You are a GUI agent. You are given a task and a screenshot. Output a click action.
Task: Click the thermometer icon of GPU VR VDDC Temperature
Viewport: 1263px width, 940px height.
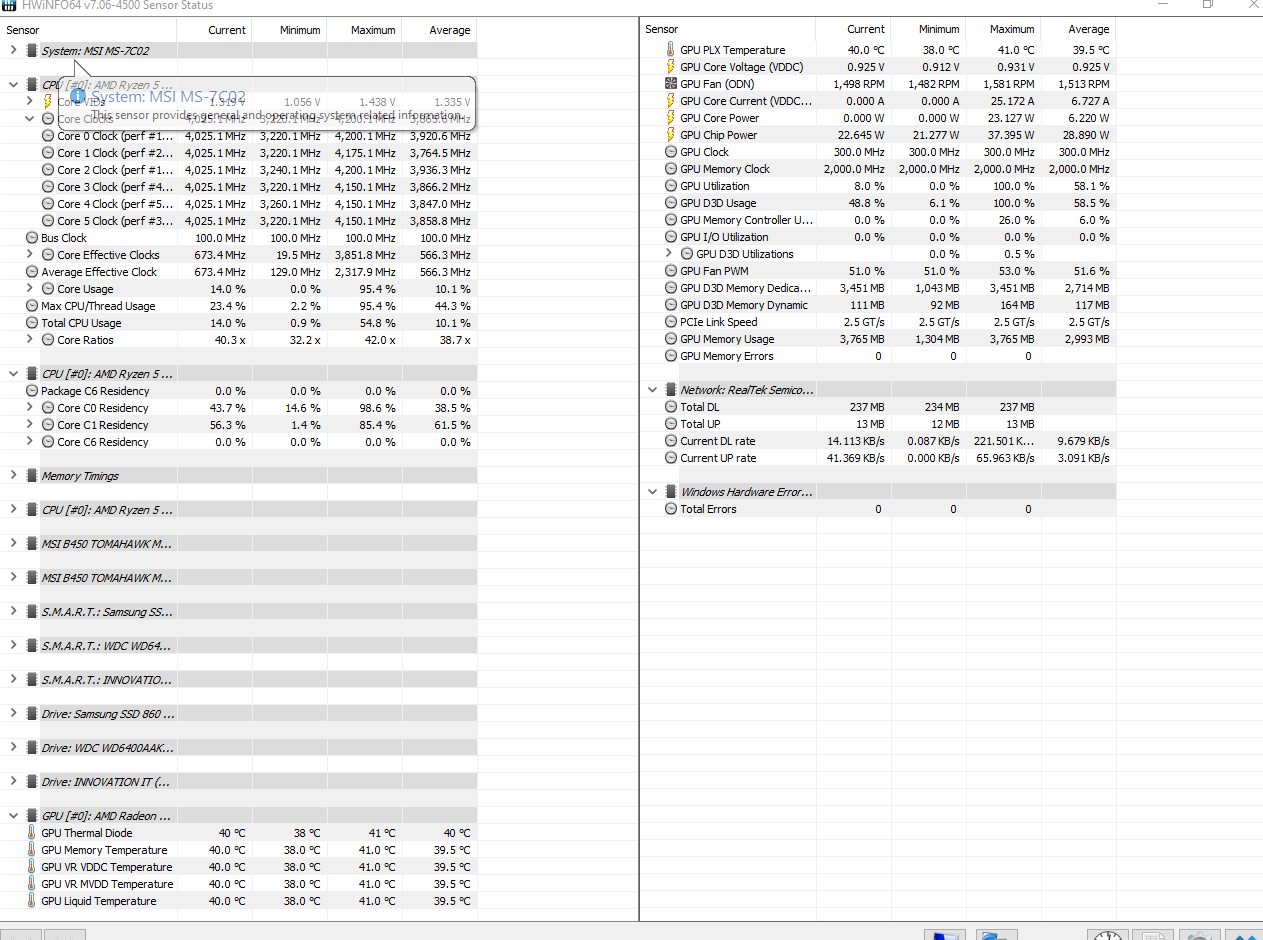pyautogui.click(x=32, y=867)
